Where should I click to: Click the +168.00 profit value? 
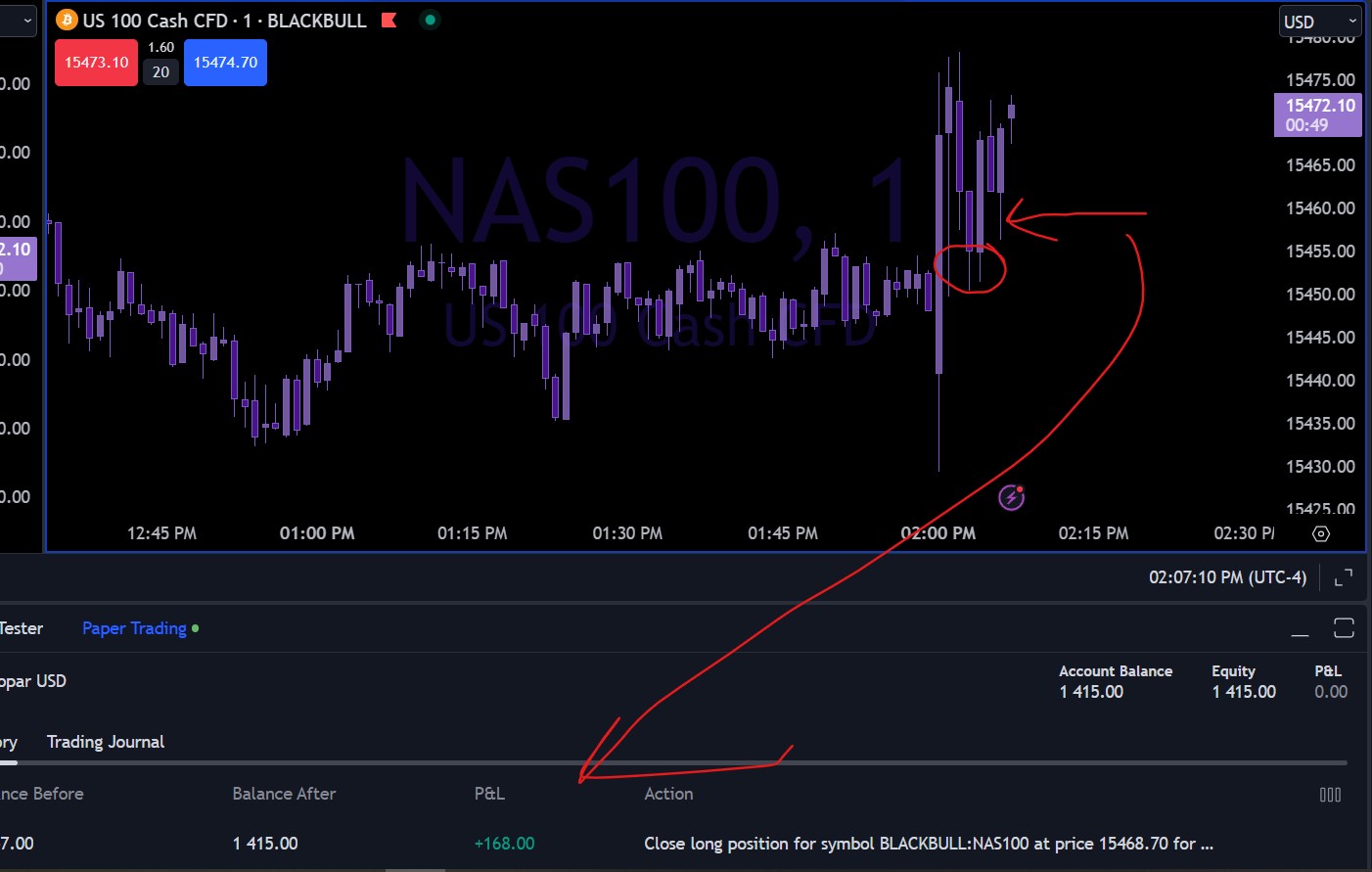click(504, 844)
